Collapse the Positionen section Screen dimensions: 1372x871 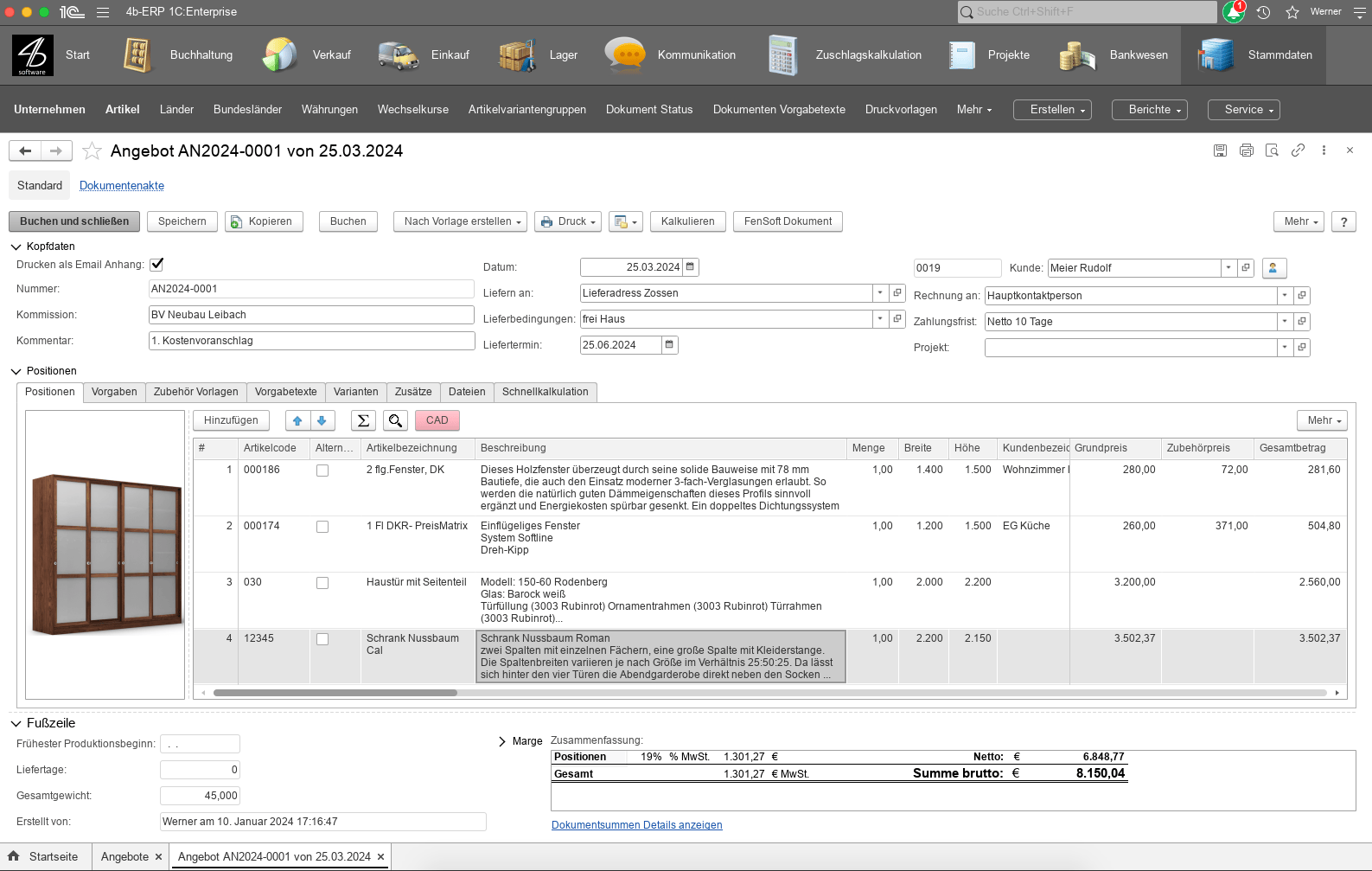coord(16,371)
